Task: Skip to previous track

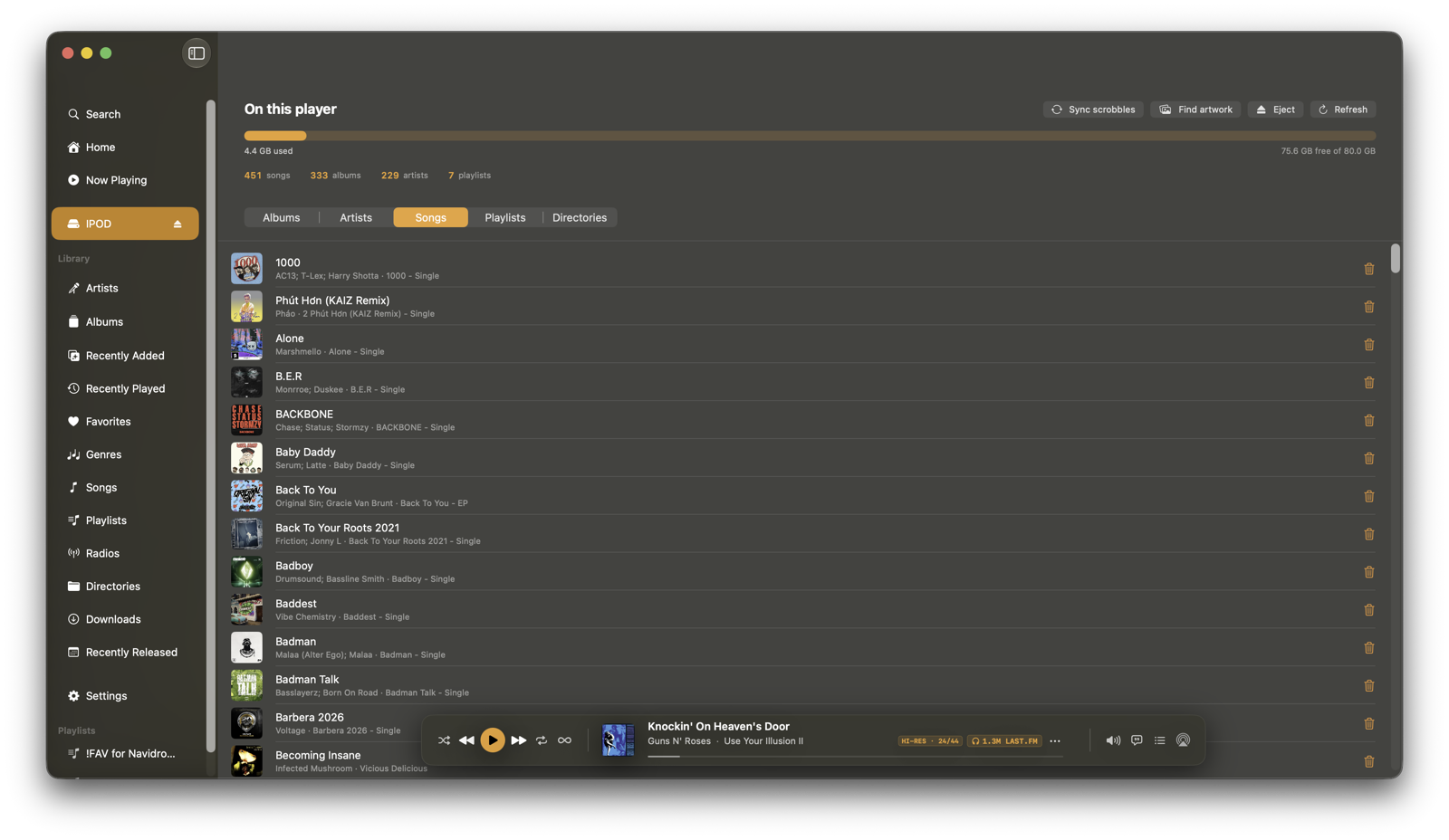Action: pos(466,740)
